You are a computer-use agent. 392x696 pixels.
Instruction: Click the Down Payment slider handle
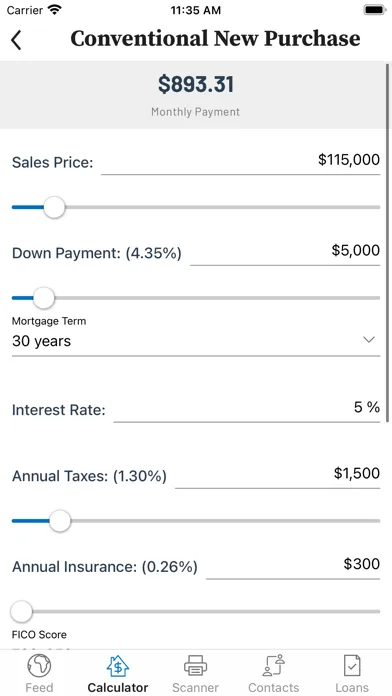tap(44, 298)
